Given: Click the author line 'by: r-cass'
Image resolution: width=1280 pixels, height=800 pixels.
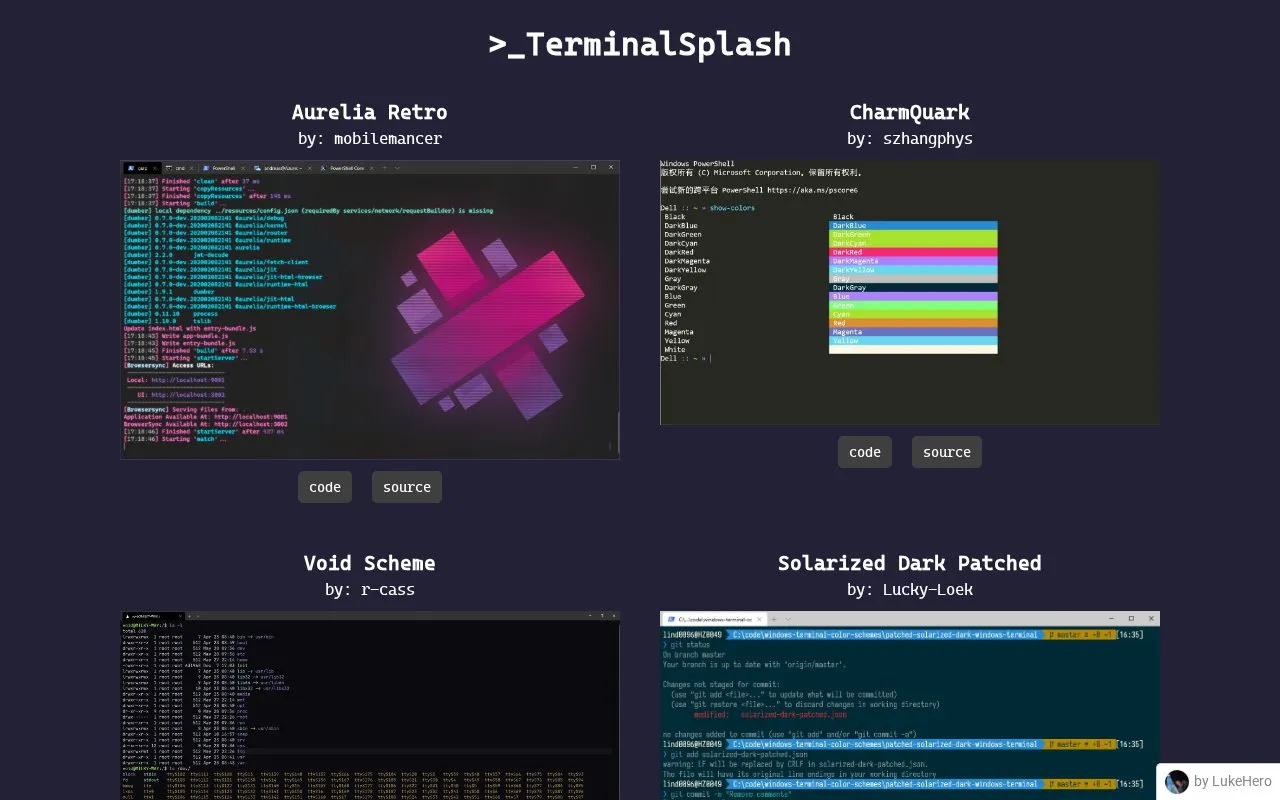Looking at the screenshot, I should click(x=370, y=590).
